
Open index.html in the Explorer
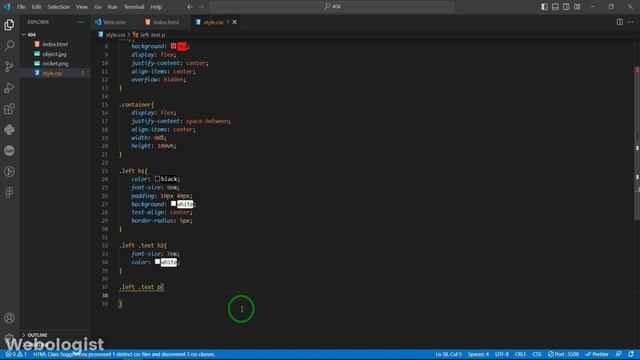(55, 44)
